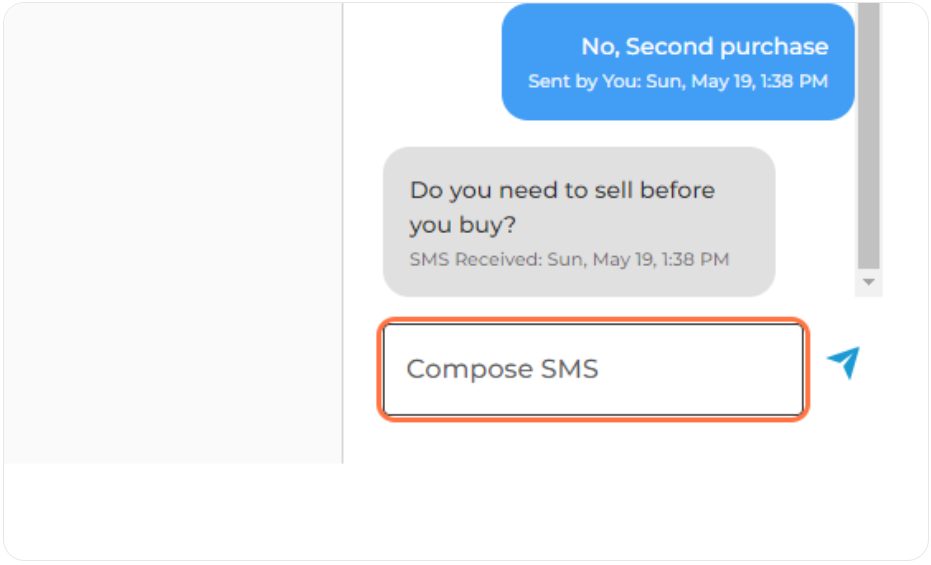Click the white space right of received bubble
The image size is (931, 565).
[815, 222]
